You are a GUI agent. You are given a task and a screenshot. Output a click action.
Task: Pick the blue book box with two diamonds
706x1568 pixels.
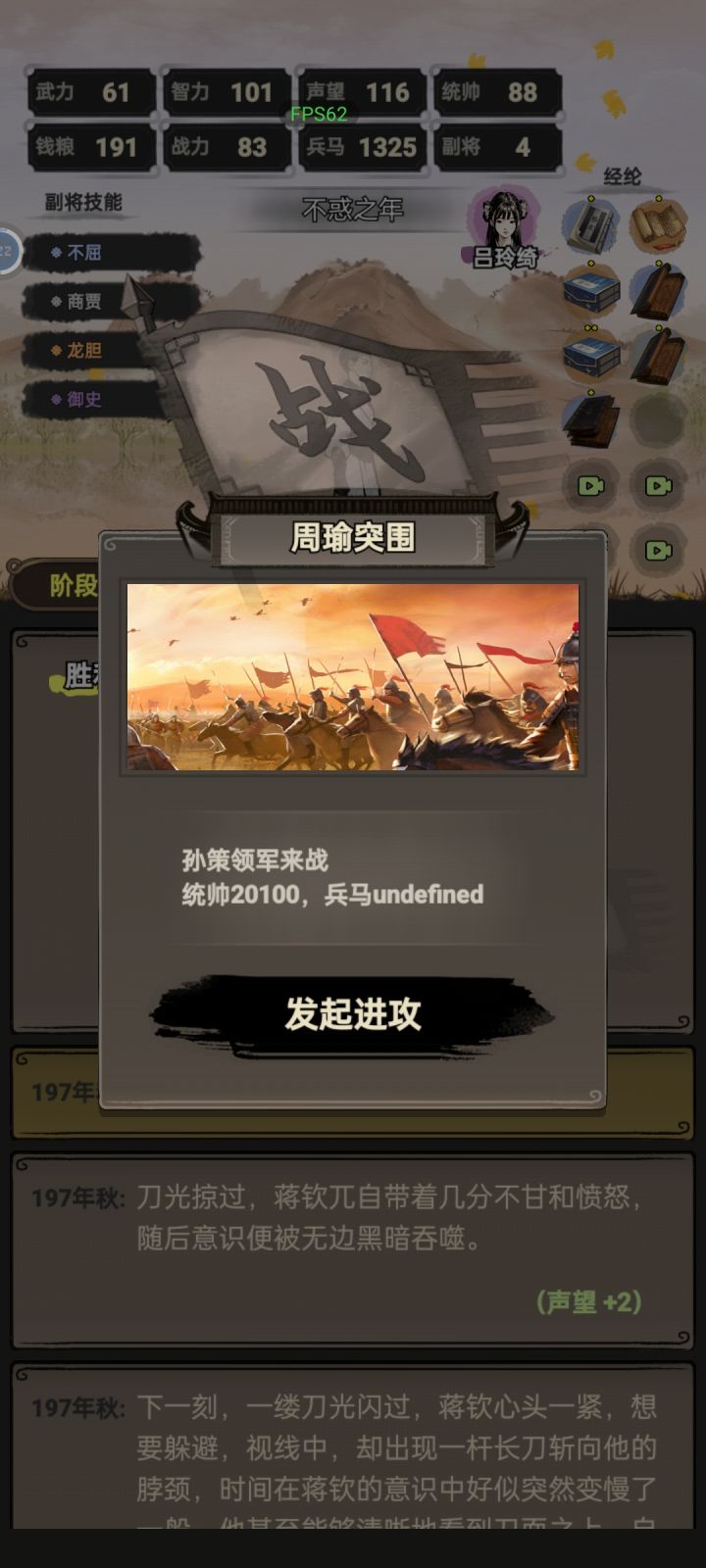coord(590,353)
